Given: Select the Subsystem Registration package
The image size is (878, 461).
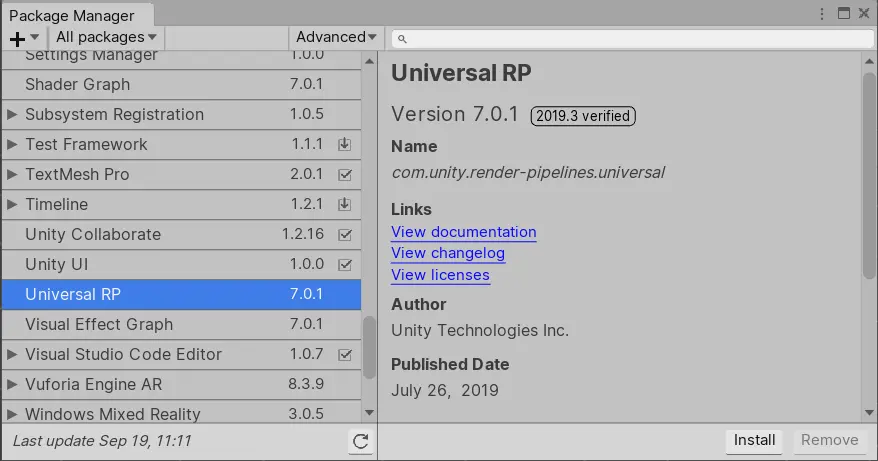Looking at the screenshot, I should (x=181, y=114).
